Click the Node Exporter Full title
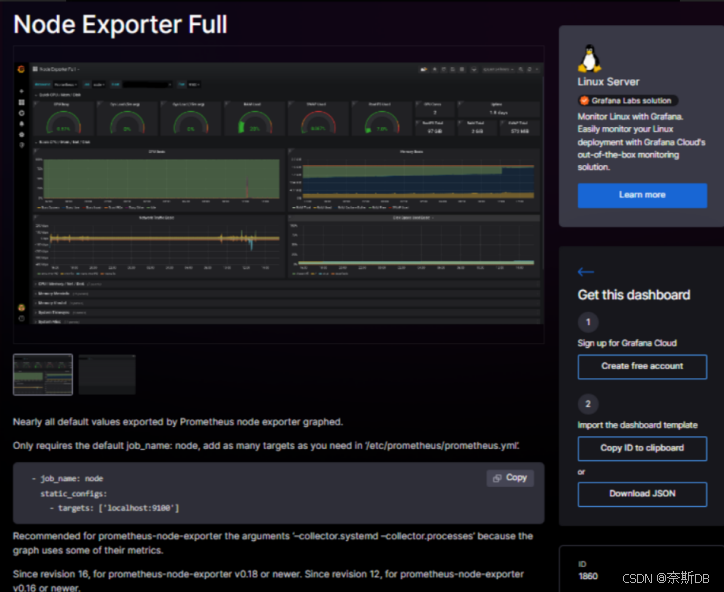Screen dimensions: 724x592 (x=121, y=24)
